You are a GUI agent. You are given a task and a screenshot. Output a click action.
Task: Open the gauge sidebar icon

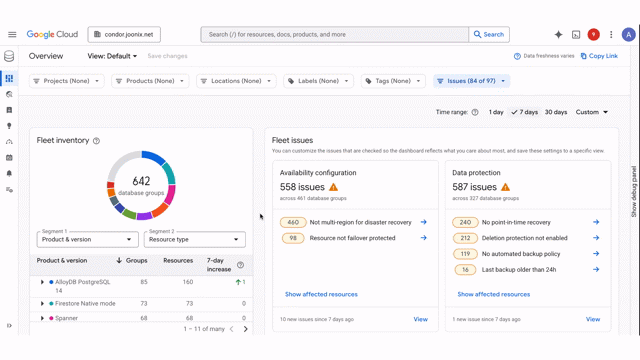tap(9, 142)
